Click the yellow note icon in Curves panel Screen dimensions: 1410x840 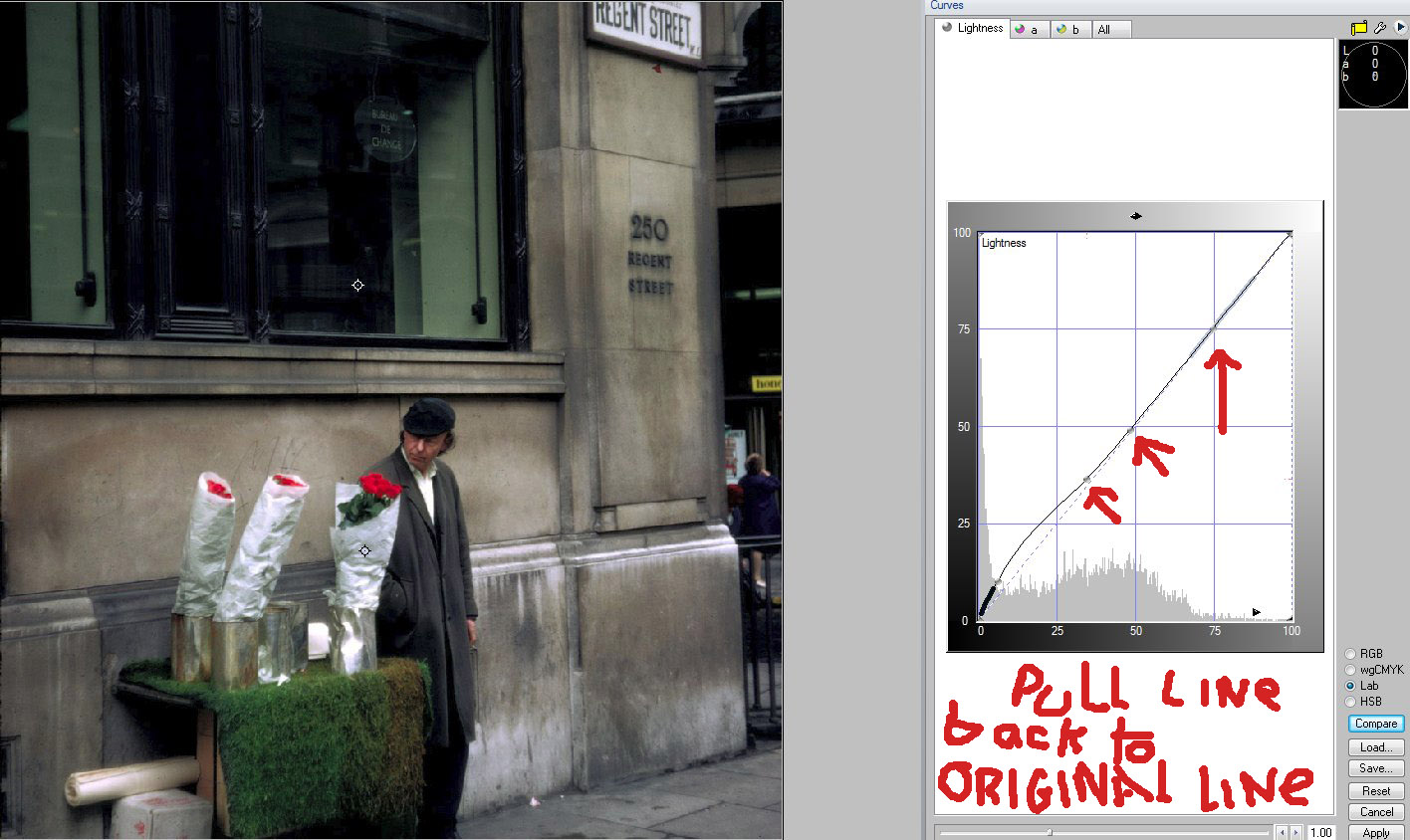1359,28
